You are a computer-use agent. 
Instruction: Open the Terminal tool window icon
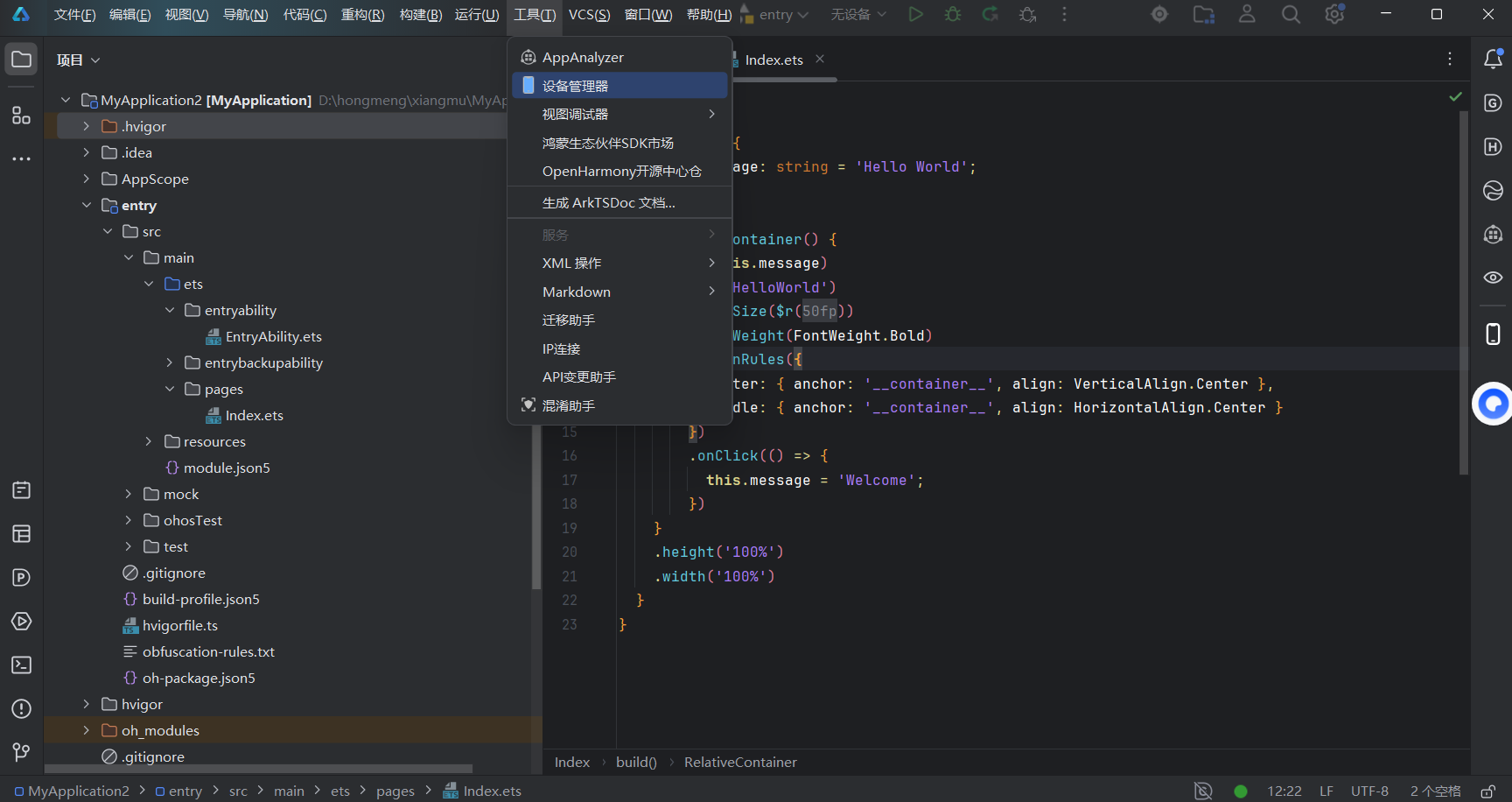point(22,665)
